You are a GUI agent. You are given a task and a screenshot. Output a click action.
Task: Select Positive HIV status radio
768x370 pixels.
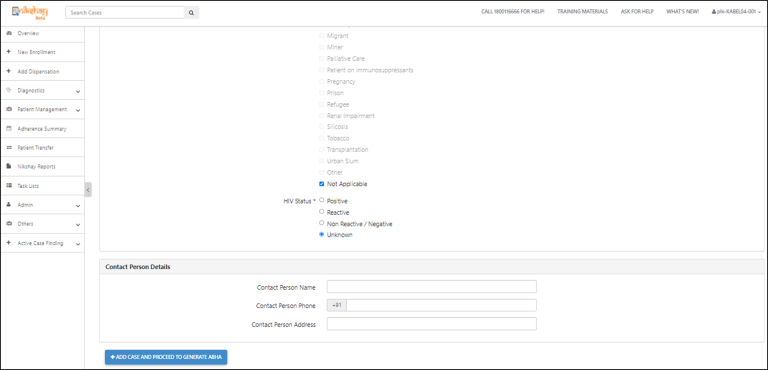click(321, 200)
